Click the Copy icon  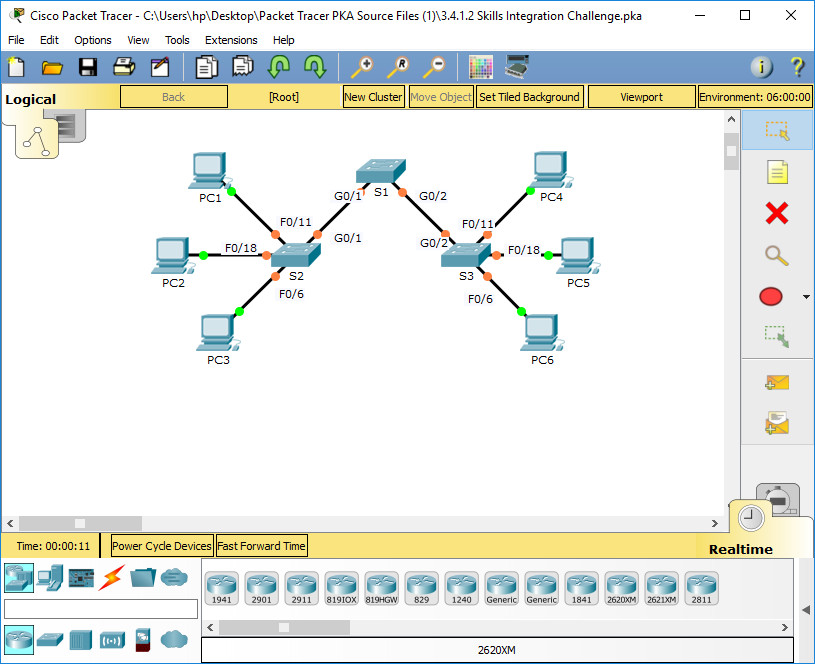tap(206, 67)
